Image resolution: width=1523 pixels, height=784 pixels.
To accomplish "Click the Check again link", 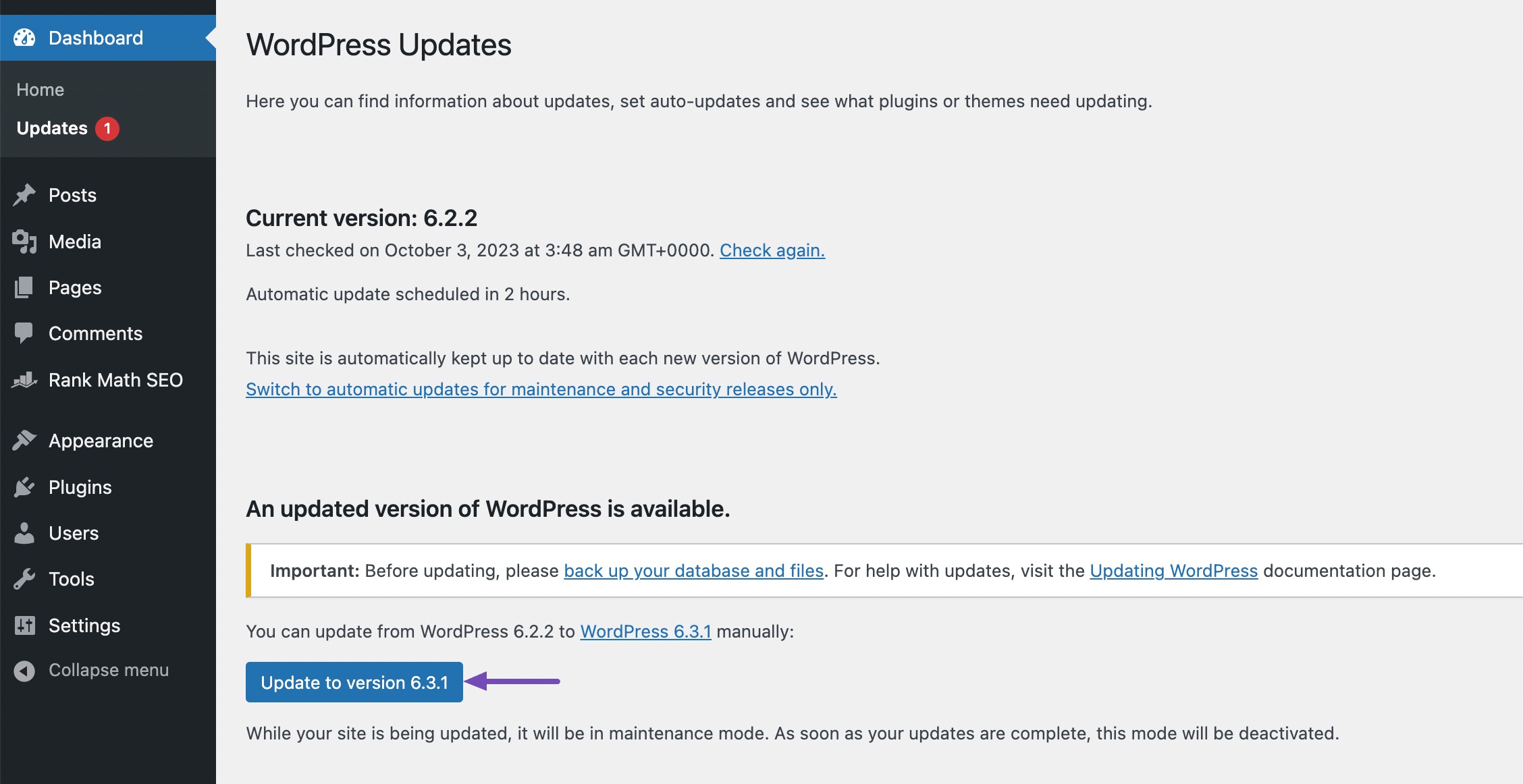I will [x=772, y=249].
